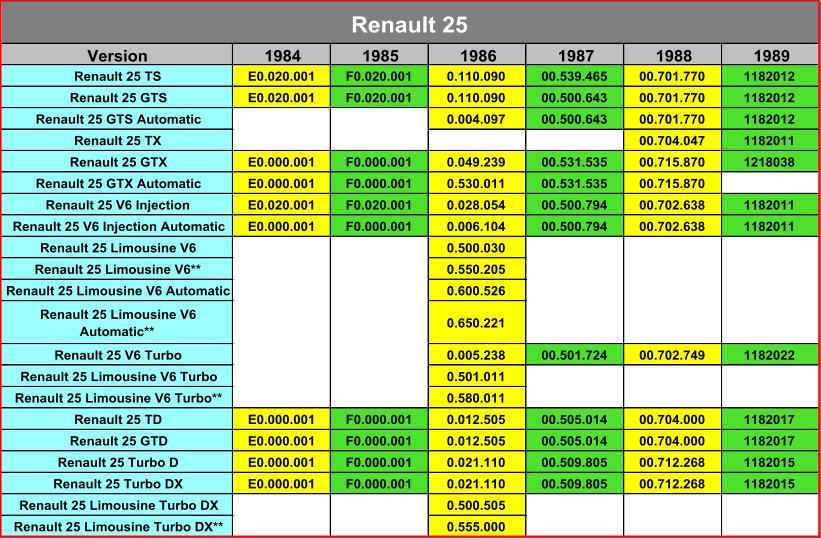The width and height of the screenshot is (821, 538).
Task: Select the 'Version' column header
Action: click(x=117, y=55)
